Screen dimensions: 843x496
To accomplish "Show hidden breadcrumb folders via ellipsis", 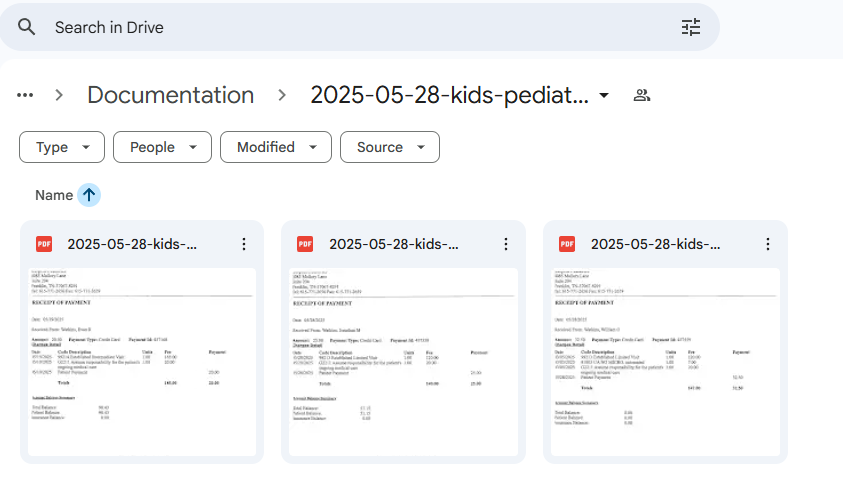I will point(25,95).
